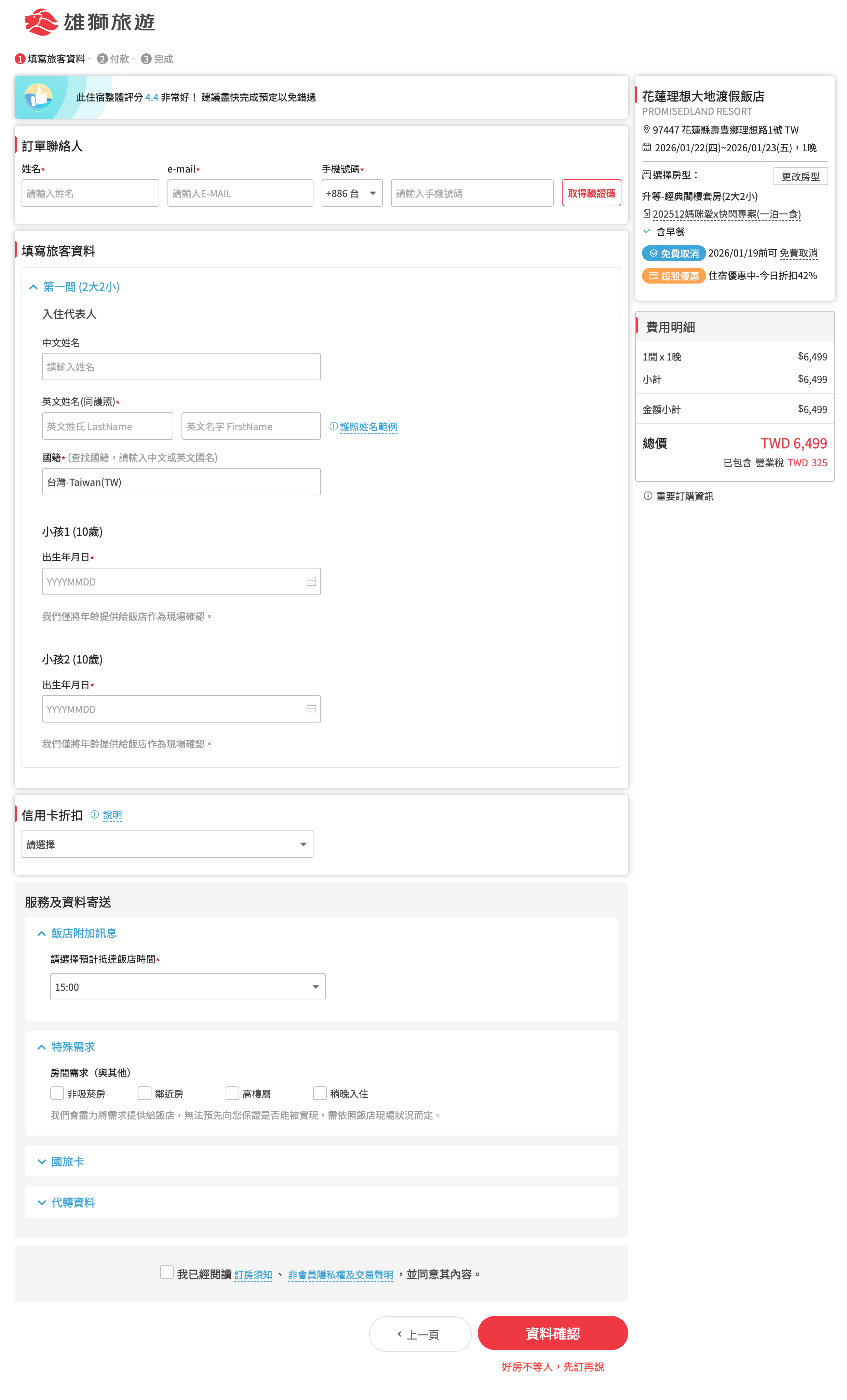The width and height of the screenshot is (847, 1400).
Task: Enable the 高樓層 room request
Action: [232, 1093]
